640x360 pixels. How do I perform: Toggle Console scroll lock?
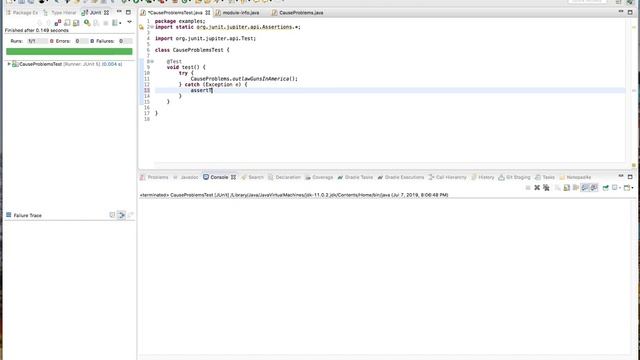(567, 188)
